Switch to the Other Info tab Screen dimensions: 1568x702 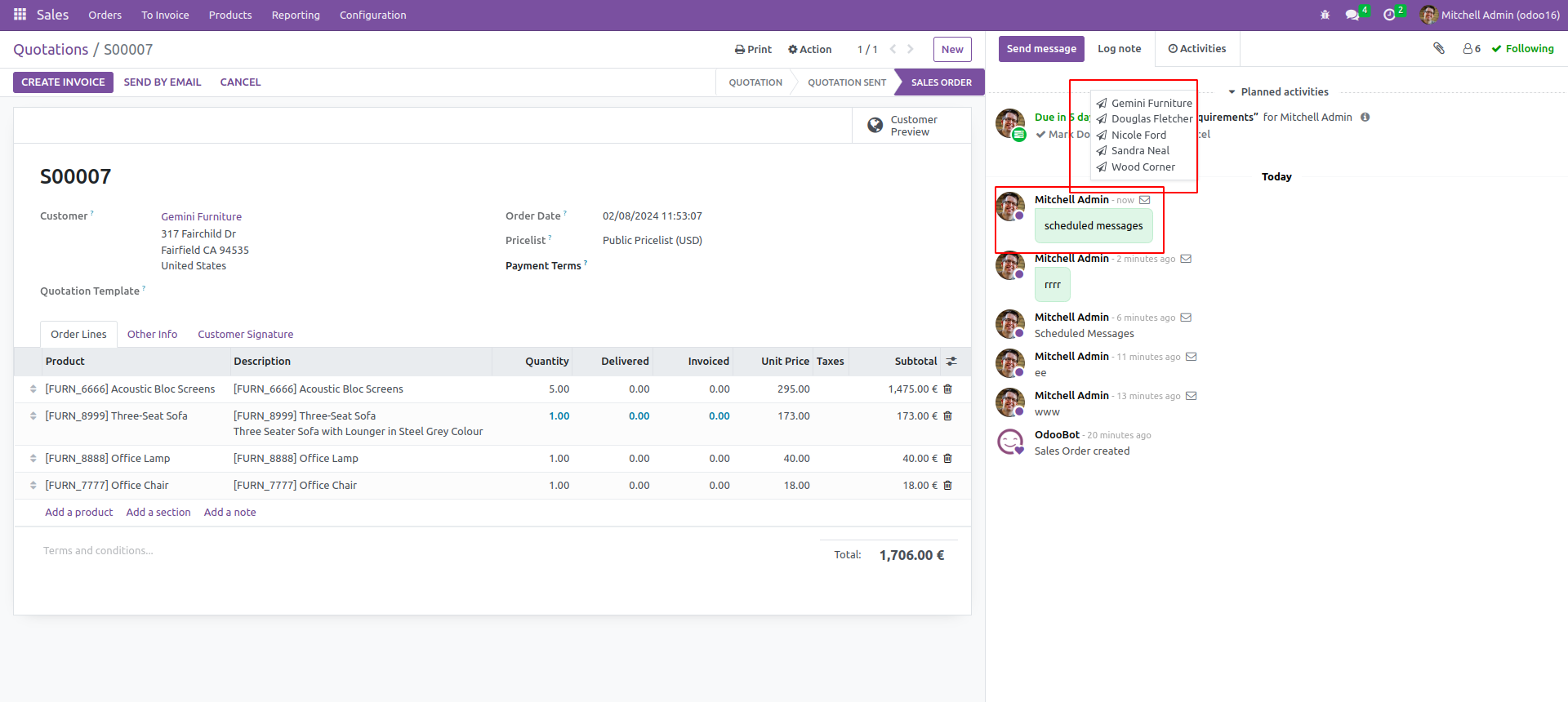point(152,334)
